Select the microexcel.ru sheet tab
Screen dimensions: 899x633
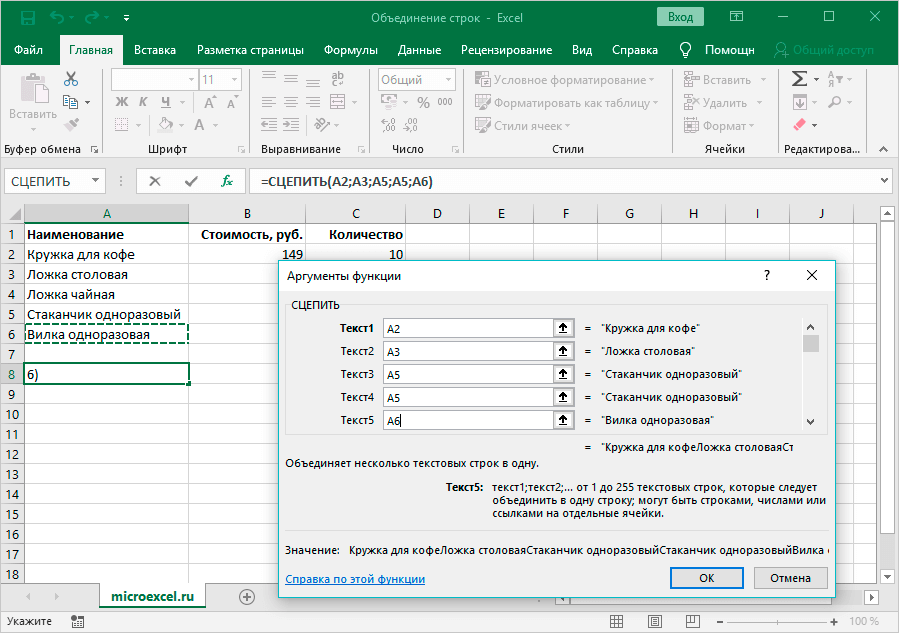pos(153,596)
